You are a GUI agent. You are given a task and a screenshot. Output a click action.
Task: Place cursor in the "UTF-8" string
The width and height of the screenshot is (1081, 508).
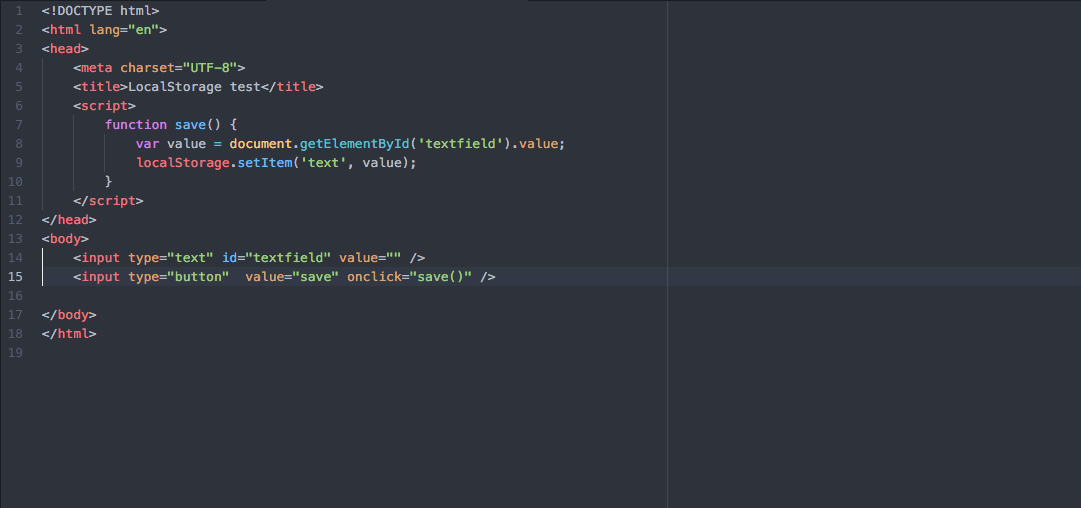(x=210, y=68)
